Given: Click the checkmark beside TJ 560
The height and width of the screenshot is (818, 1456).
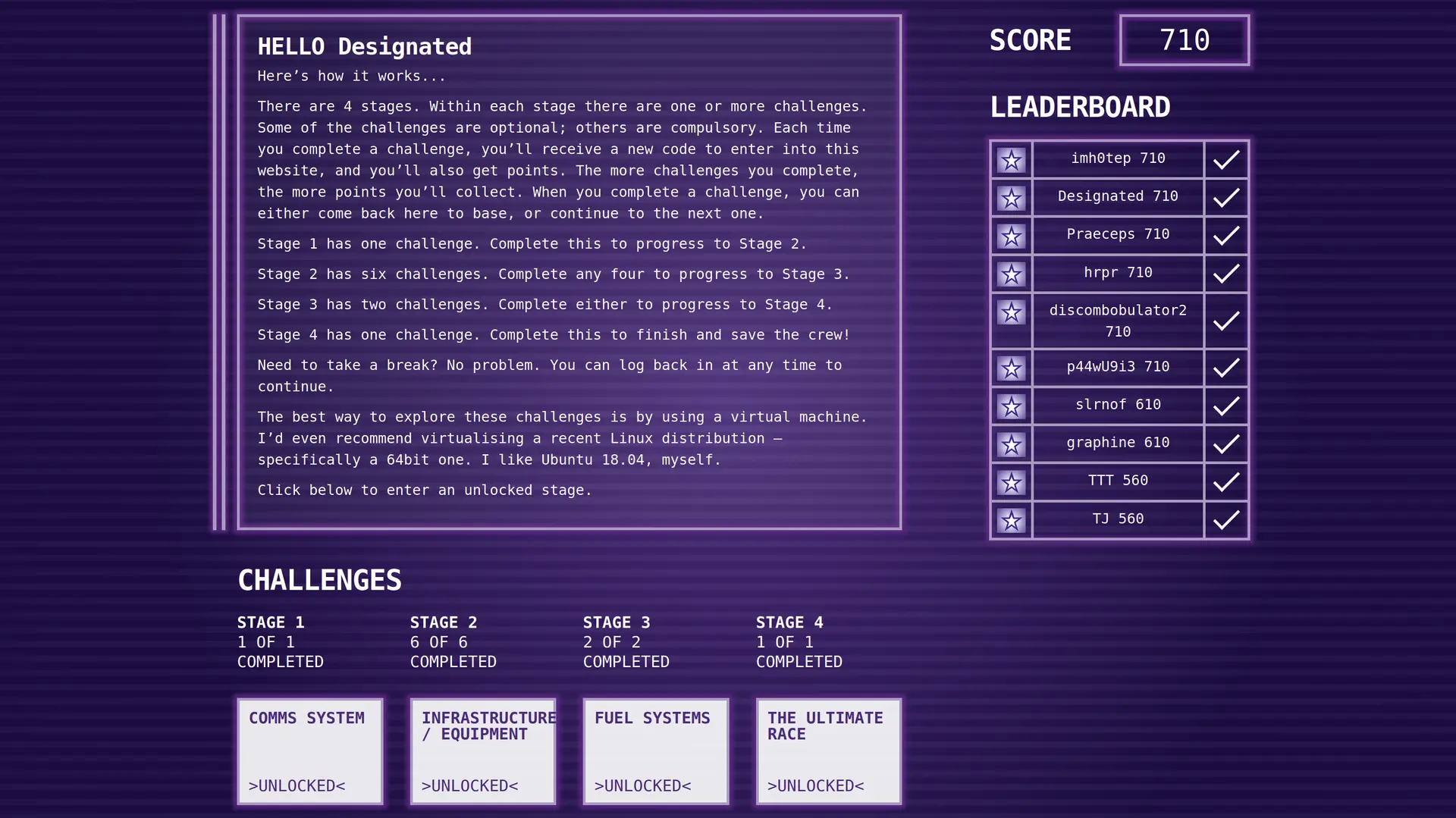Looking at the screenshot, I should [1226, 519].
